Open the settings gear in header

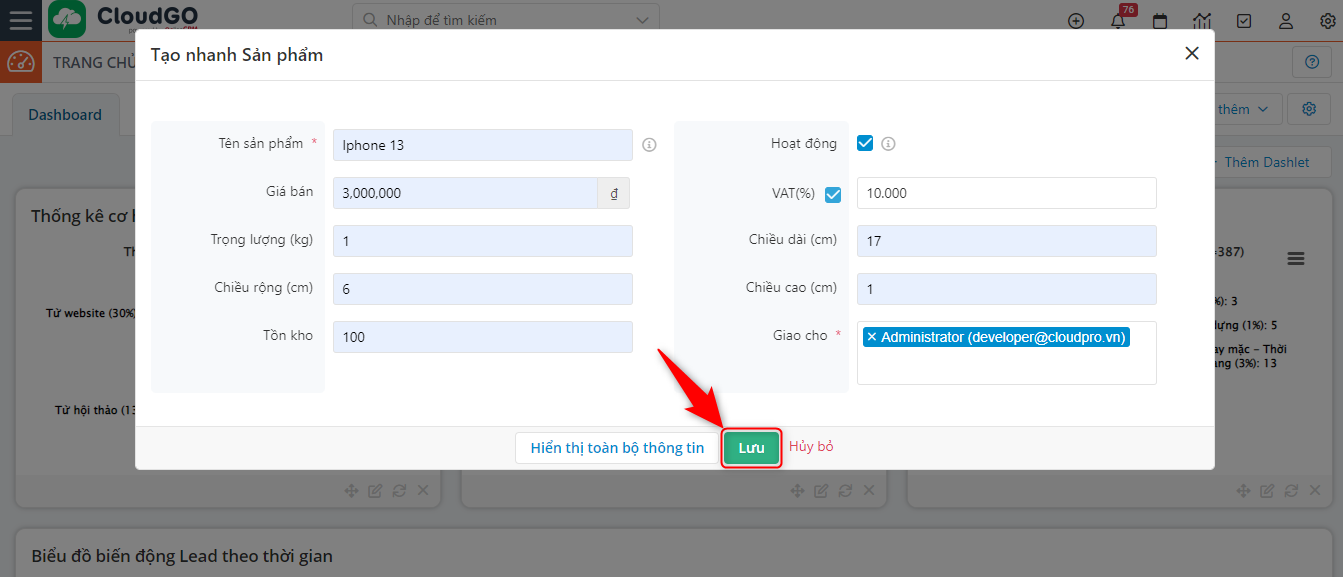pos(1326,21)
